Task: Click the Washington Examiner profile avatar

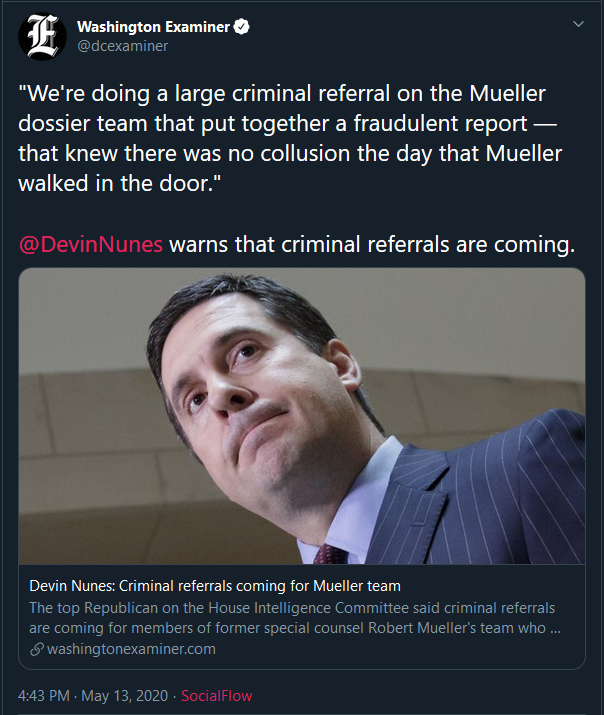Action: click(x=40, y=35)
